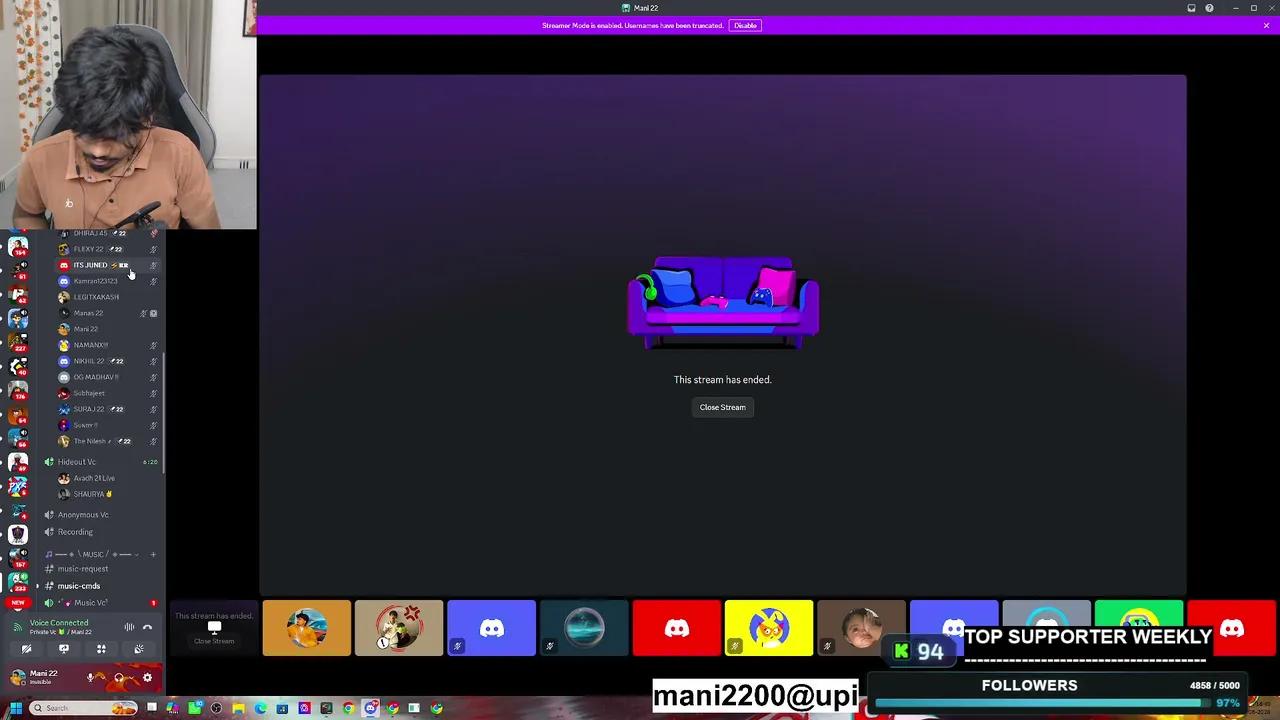Open server with 167 notification badge

(18, 558)
